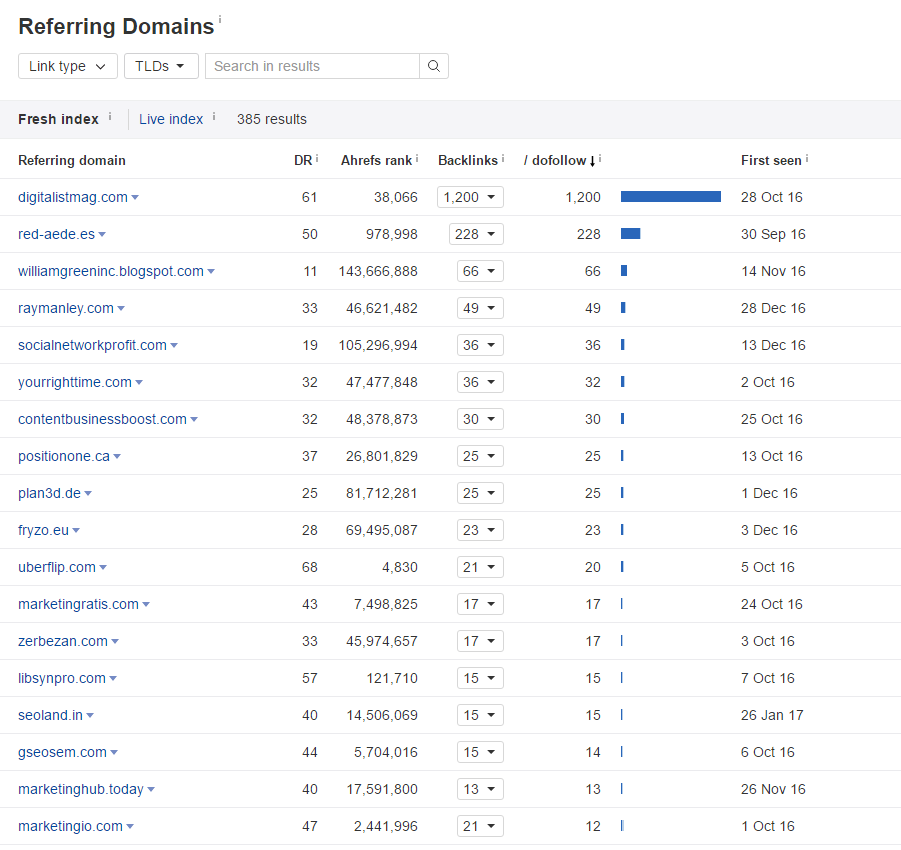
Task: Open the plan3d.de domain link
Action: tap(49, 493)
